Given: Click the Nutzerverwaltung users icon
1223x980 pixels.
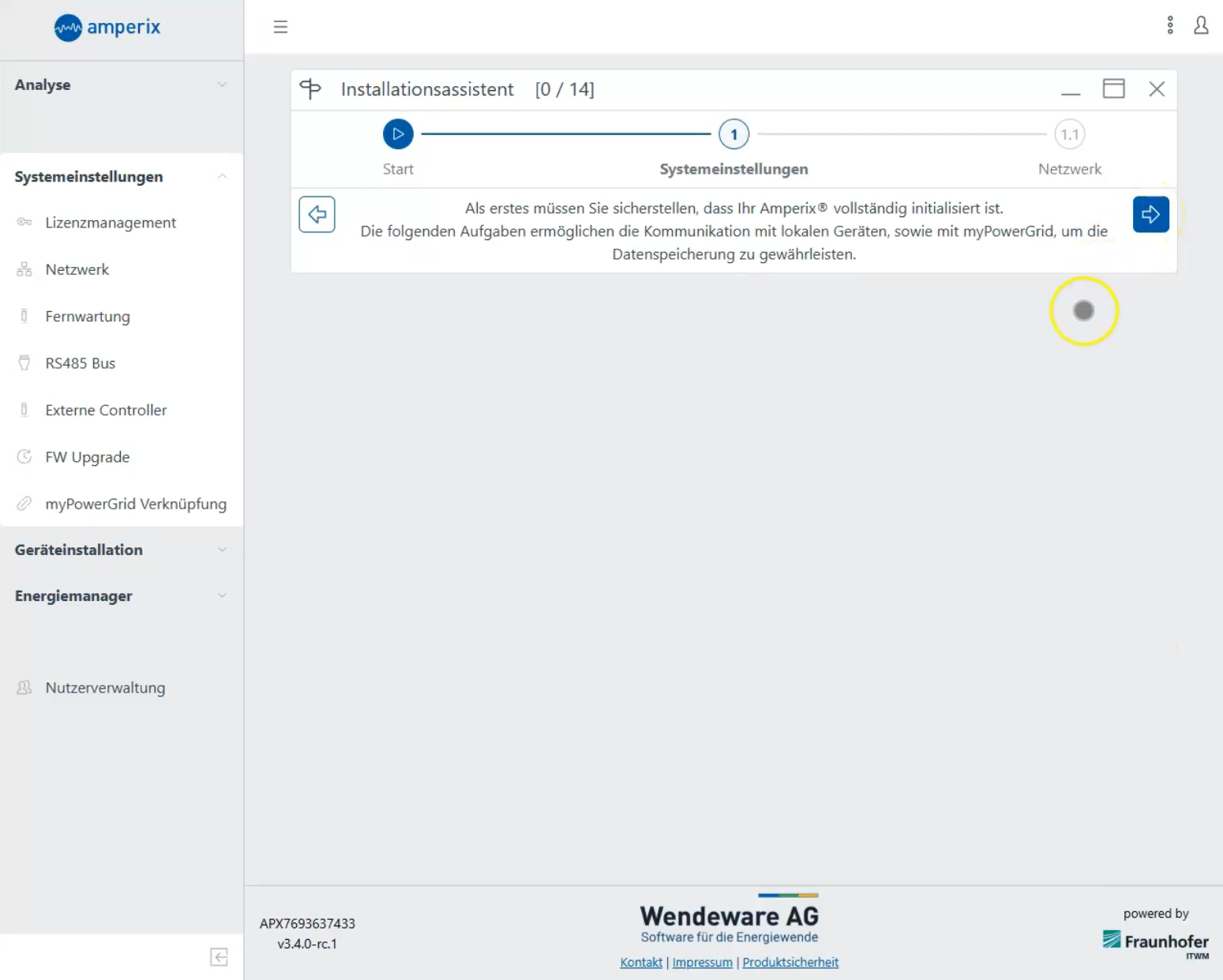Looking at the screenshot, I should (x=24, y=687).
